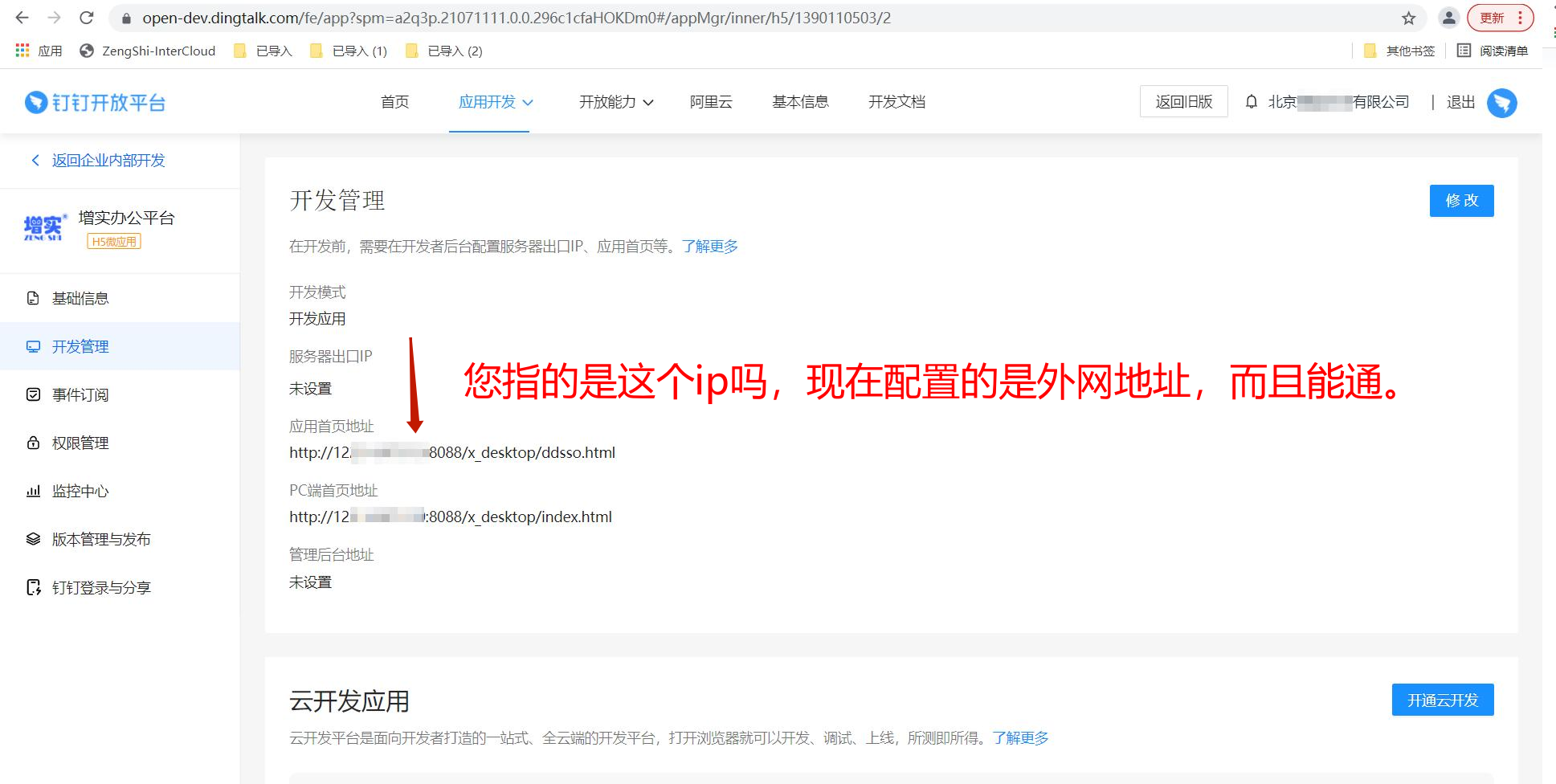
Task: Select 开发管理 in the sidebar
Action: coord(120,346)
